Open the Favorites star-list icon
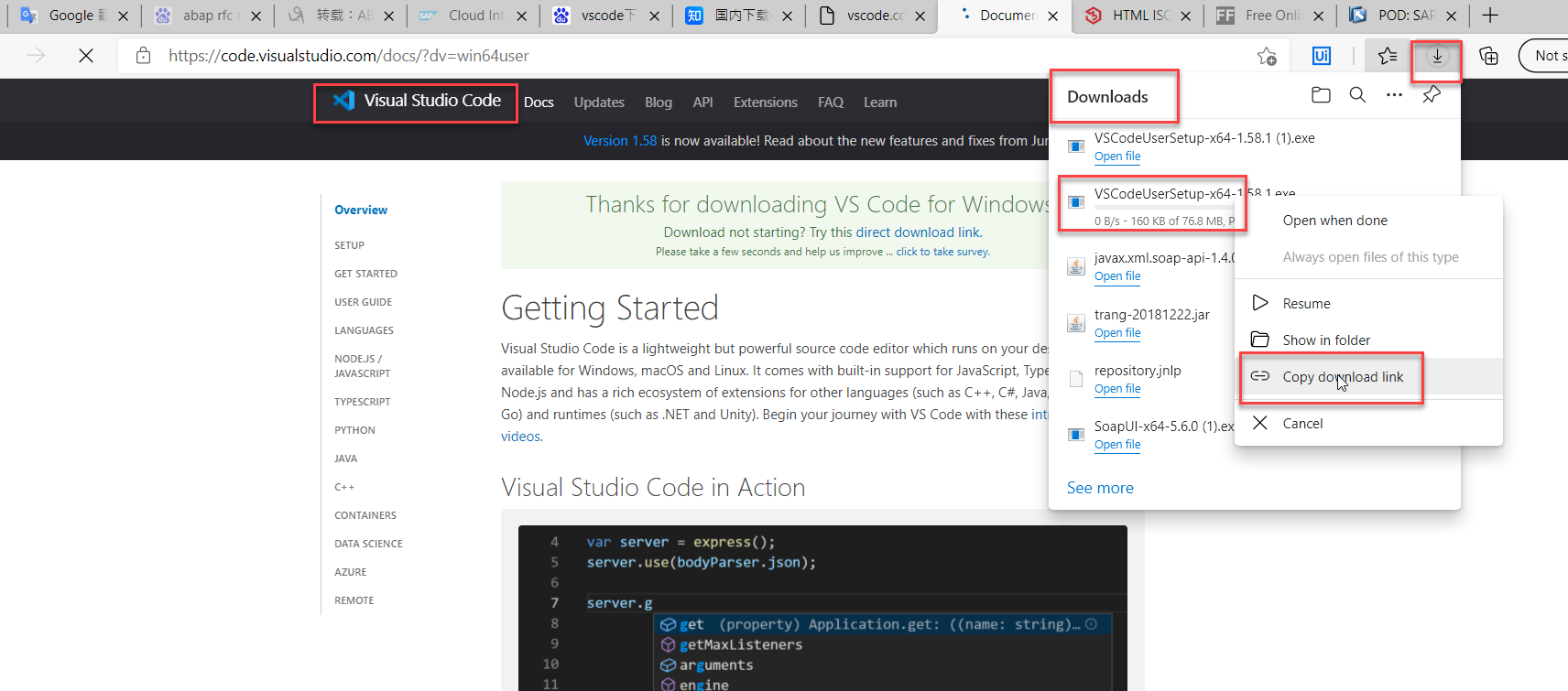The image size is (1568, 691). (1388, 56)
